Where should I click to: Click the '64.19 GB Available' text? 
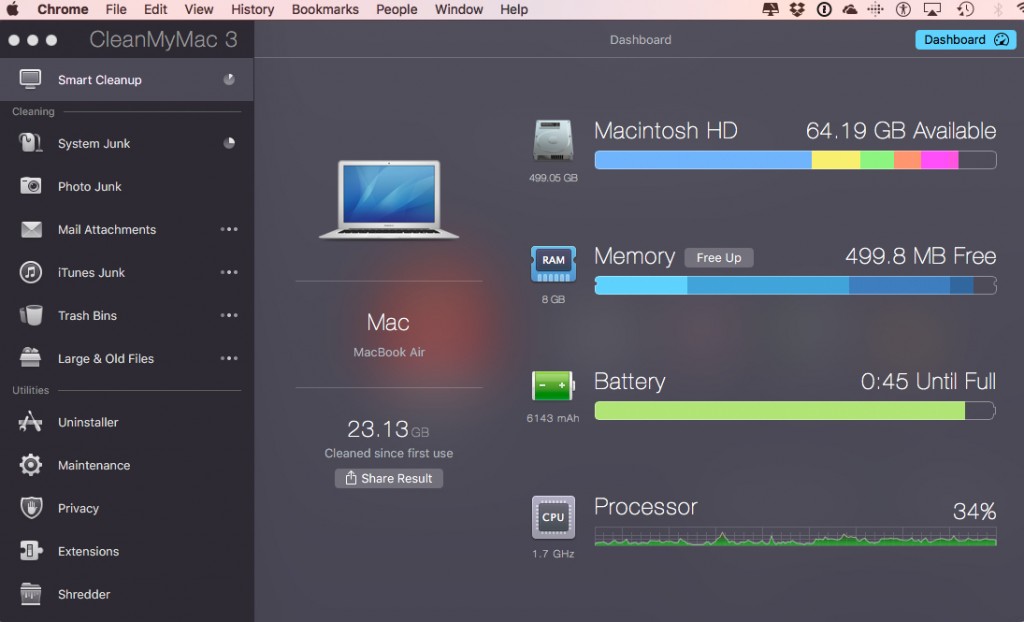901,131
